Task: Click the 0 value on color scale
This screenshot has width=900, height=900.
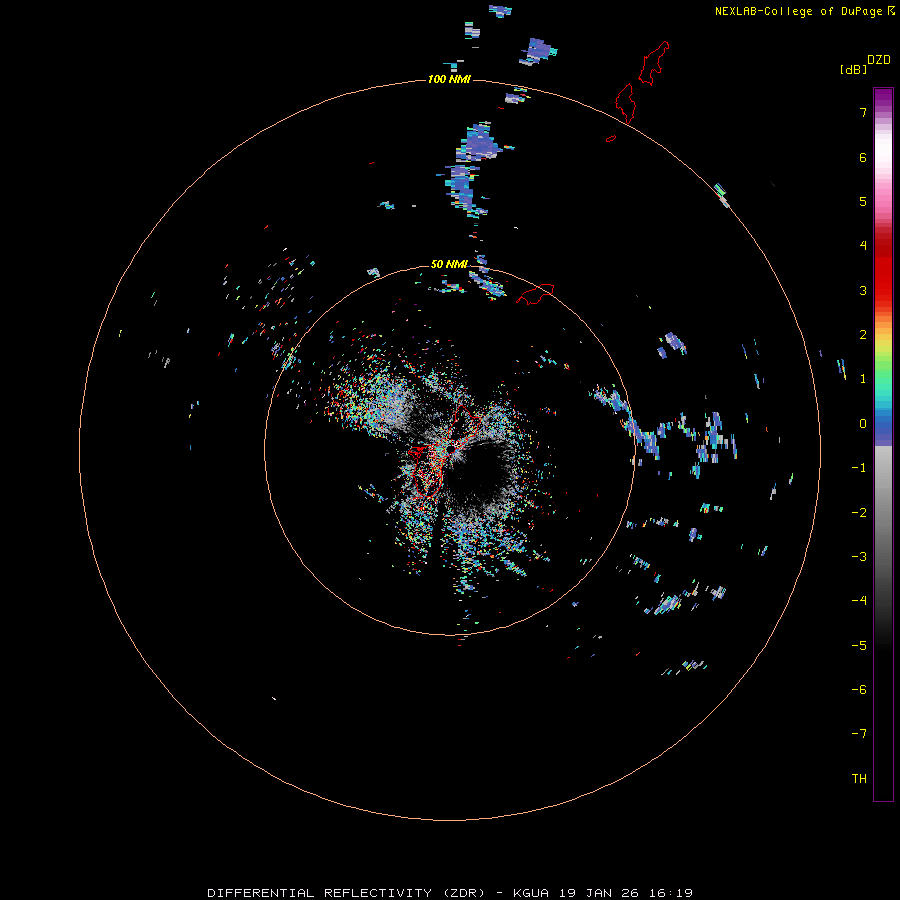Action: (x=863, y=424)
